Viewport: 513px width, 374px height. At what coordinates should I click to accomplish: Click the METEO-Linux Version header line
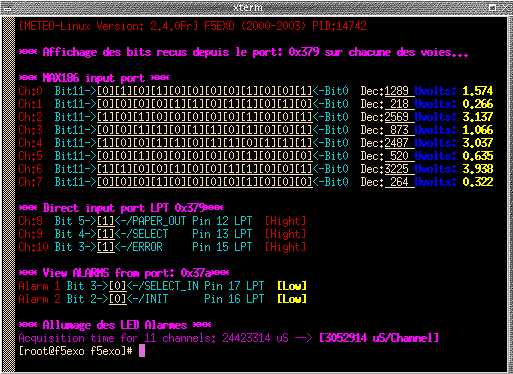pos(192,26)
